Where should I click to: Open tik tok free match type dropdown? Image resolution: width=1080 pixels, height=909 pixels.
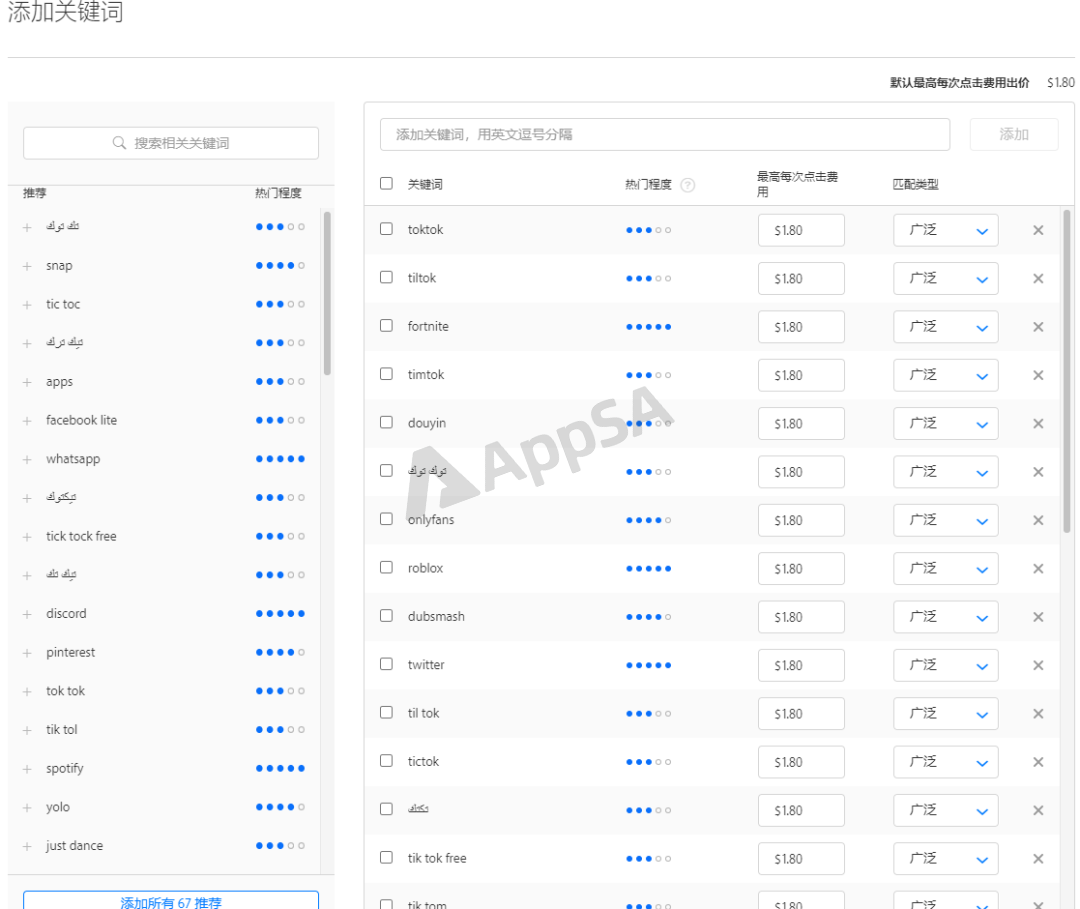(x=946, y=859)
